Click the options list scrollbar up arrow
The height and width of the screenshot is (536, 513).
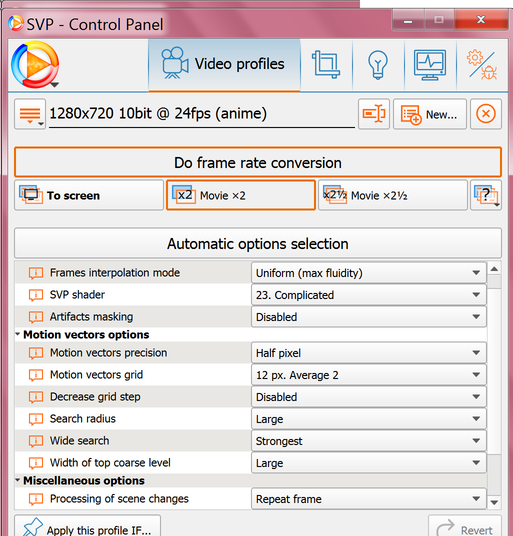[x=494, y=269]
